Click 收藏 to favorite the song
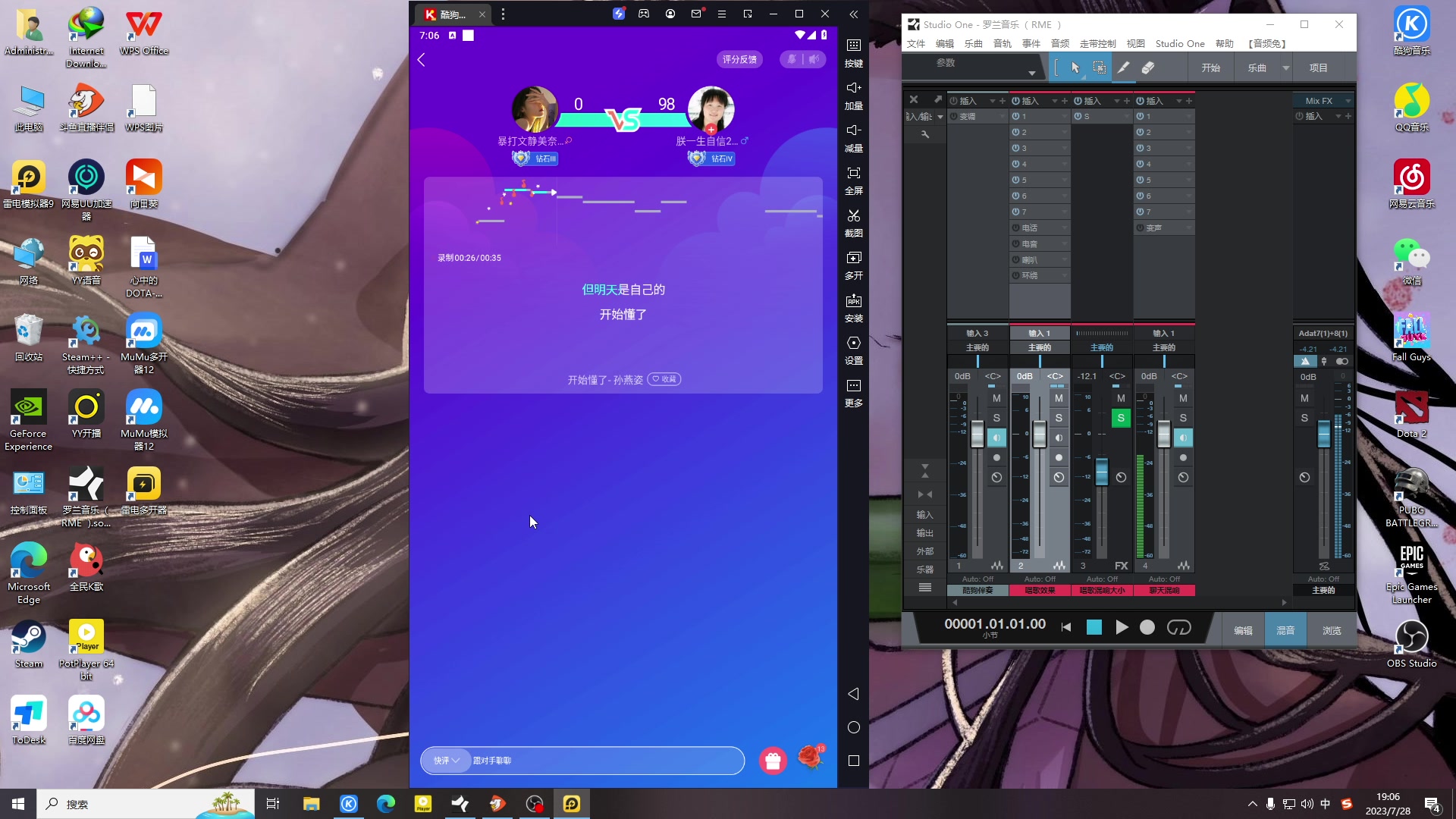The height and width of the screenshot is (819, 1456). pyautogui.click(x=664, y=379)
